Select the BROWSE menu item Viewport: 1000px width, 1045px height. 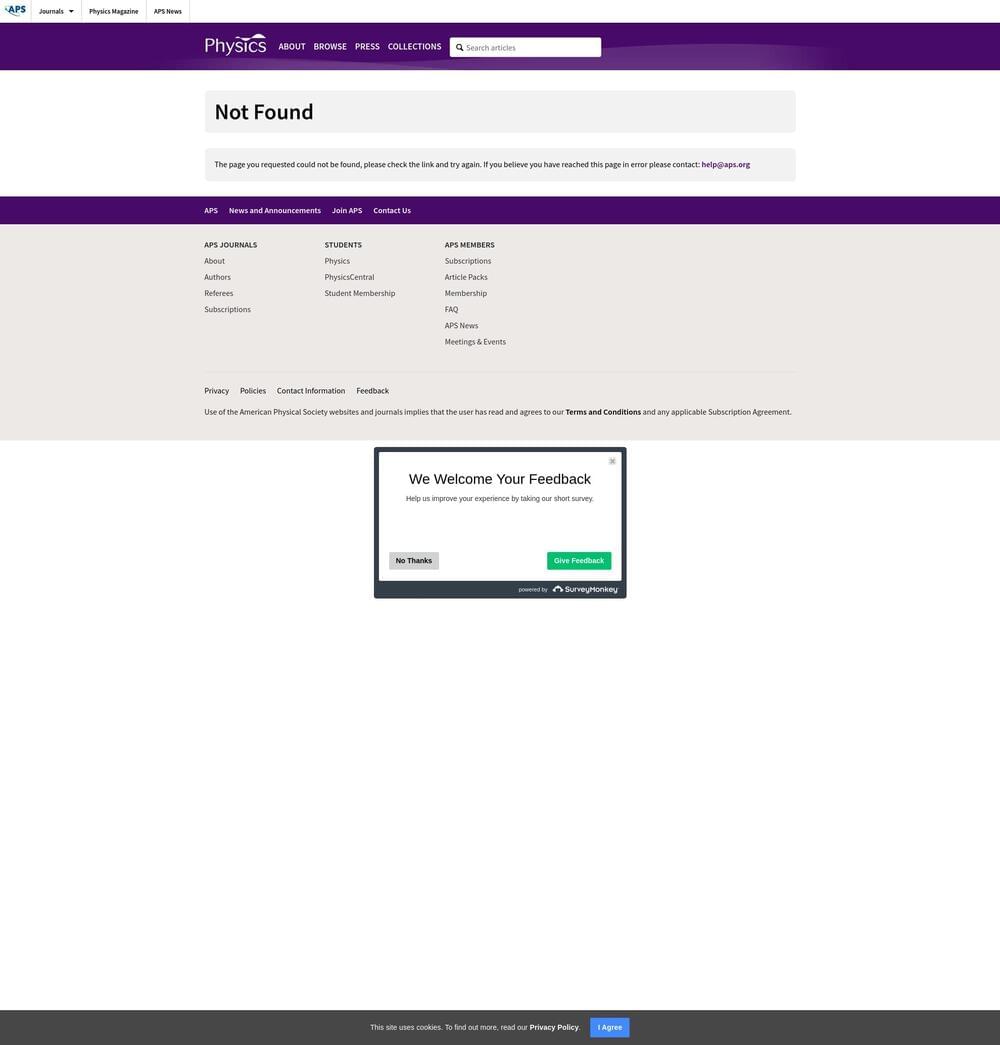[x=330, y=47]
